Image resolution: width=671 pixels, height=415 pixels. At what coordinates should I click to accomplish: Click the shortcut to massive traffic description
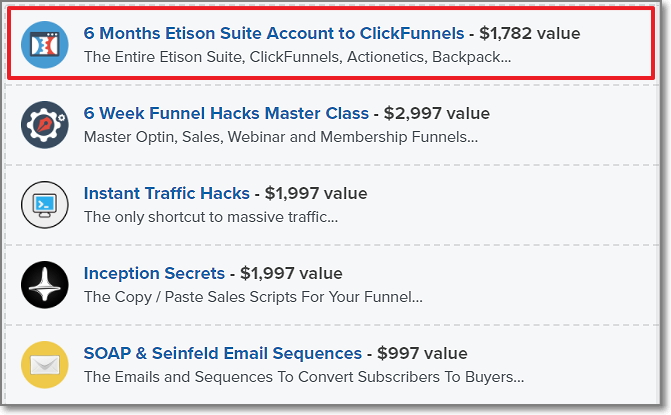[x=210, y=217]
